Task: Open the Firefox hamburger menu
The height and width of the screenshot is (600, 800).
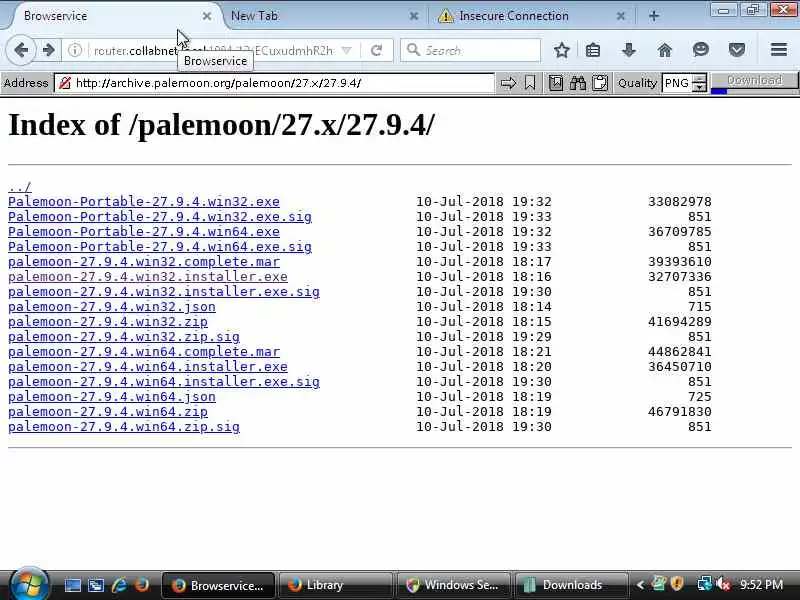Action: pyautogui.click(x=779, y=49)
